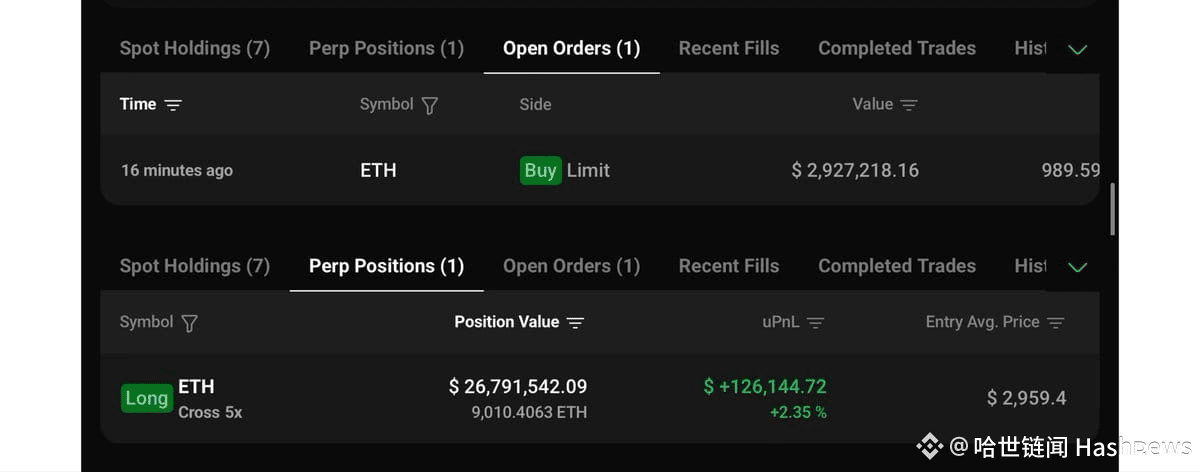Click the sort icon beside the Time column

coord(173,105)
